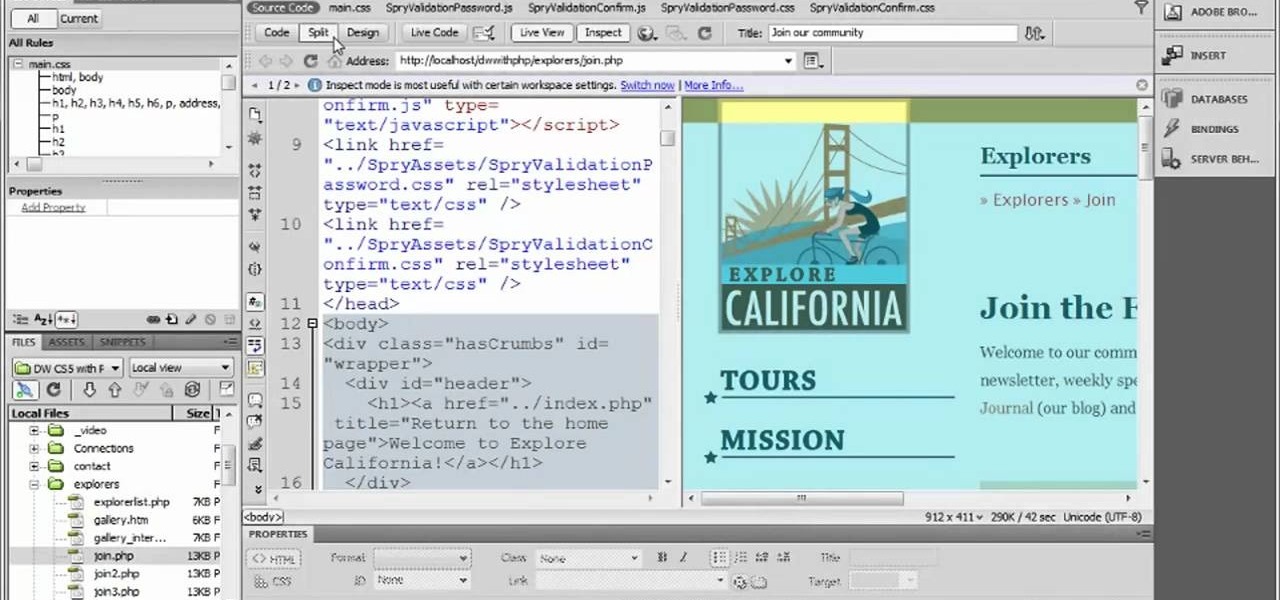1280x600 pixels.
Task: Switch to Design view
Action: click(363, 33)
